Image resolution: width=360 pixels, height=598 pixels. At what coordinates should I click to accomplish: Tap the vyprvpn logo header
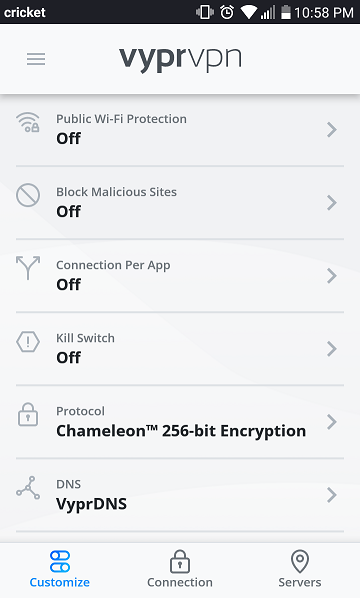180,59
